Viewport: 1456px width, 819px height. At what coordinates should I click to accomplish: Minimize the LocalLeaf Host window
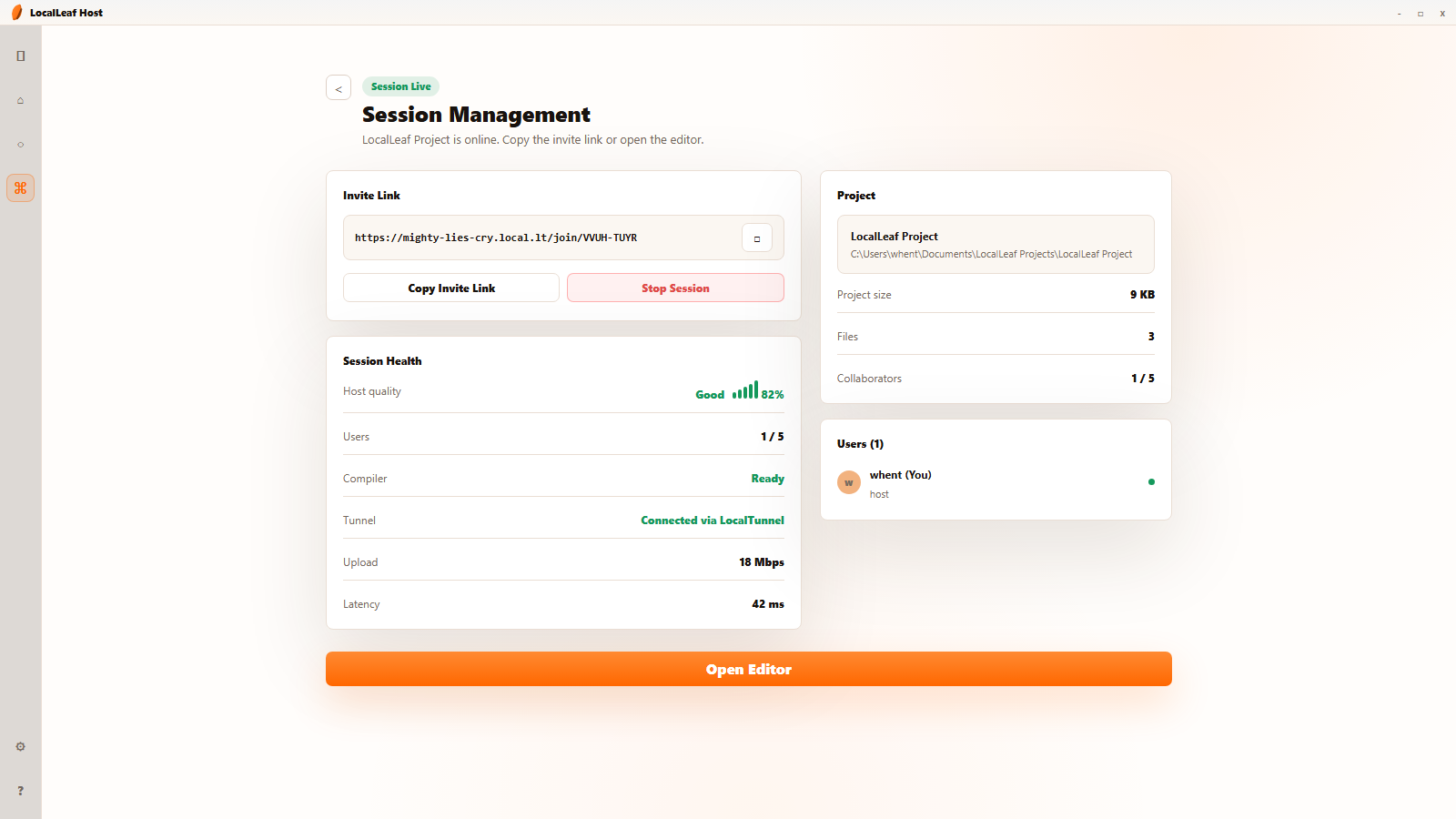1400,14
